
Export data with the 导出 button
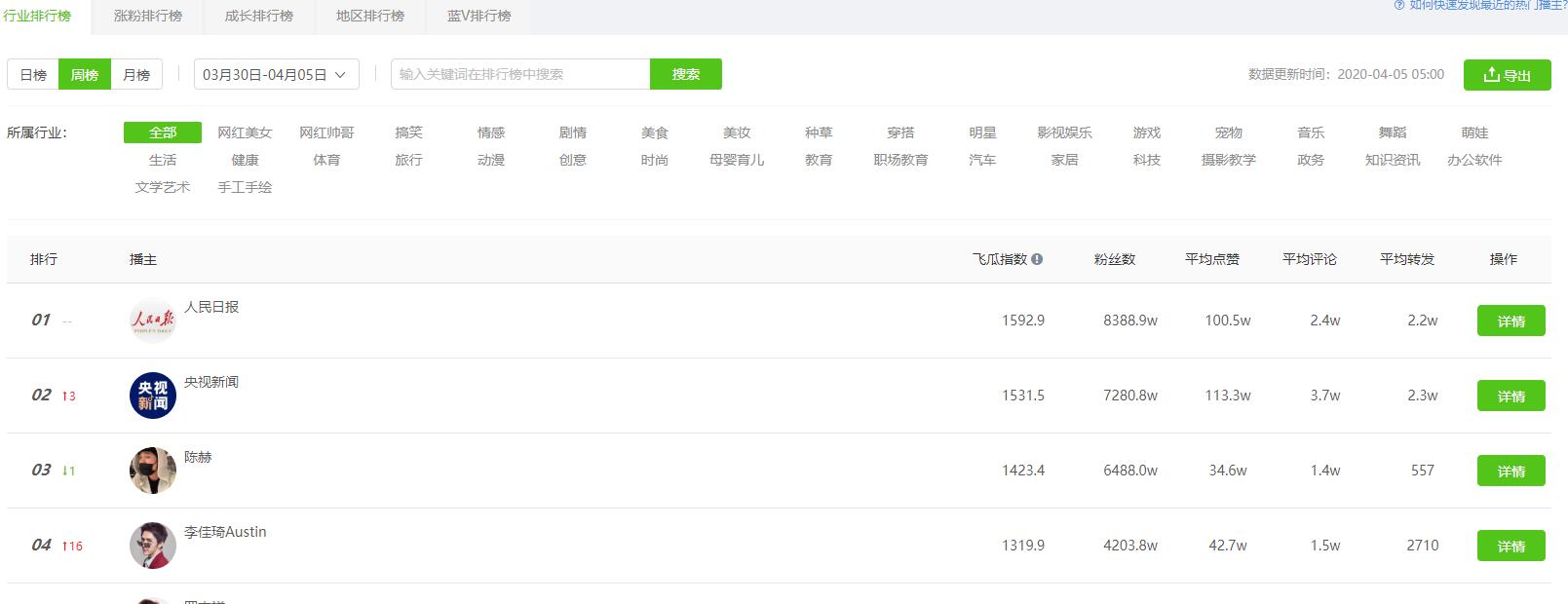tap(1508, 75)
